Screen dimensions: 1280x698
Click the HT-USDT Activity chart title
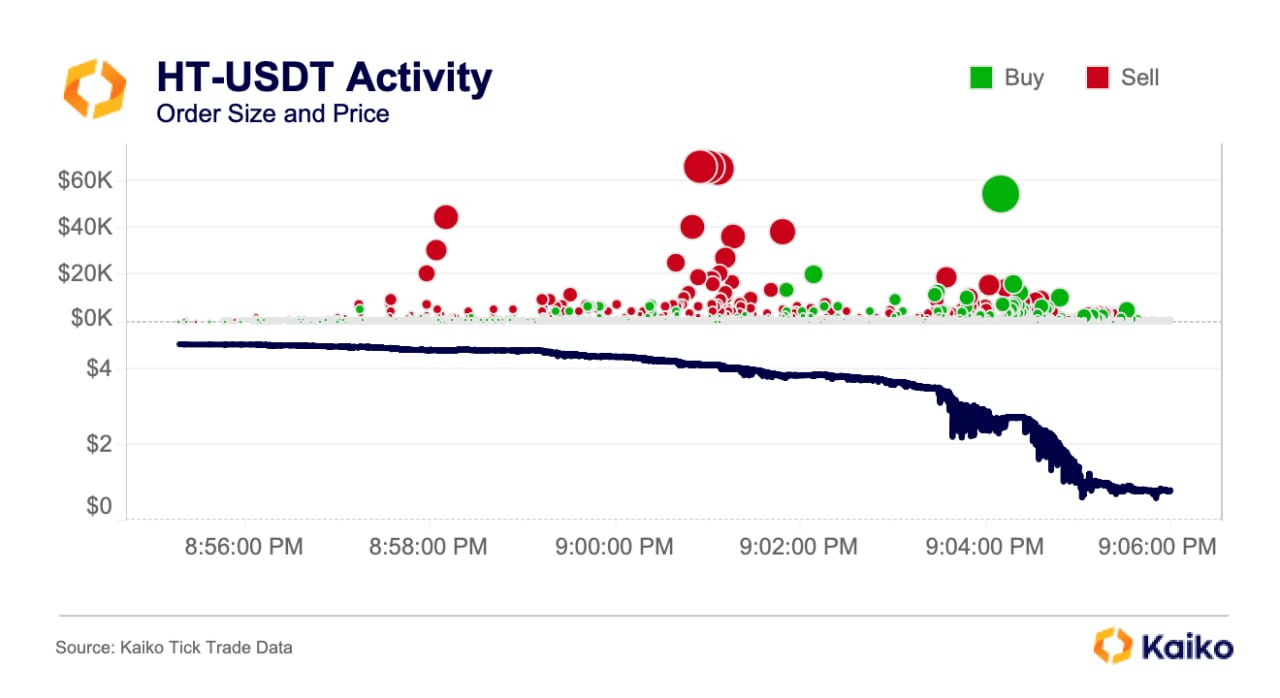point(324,79)
